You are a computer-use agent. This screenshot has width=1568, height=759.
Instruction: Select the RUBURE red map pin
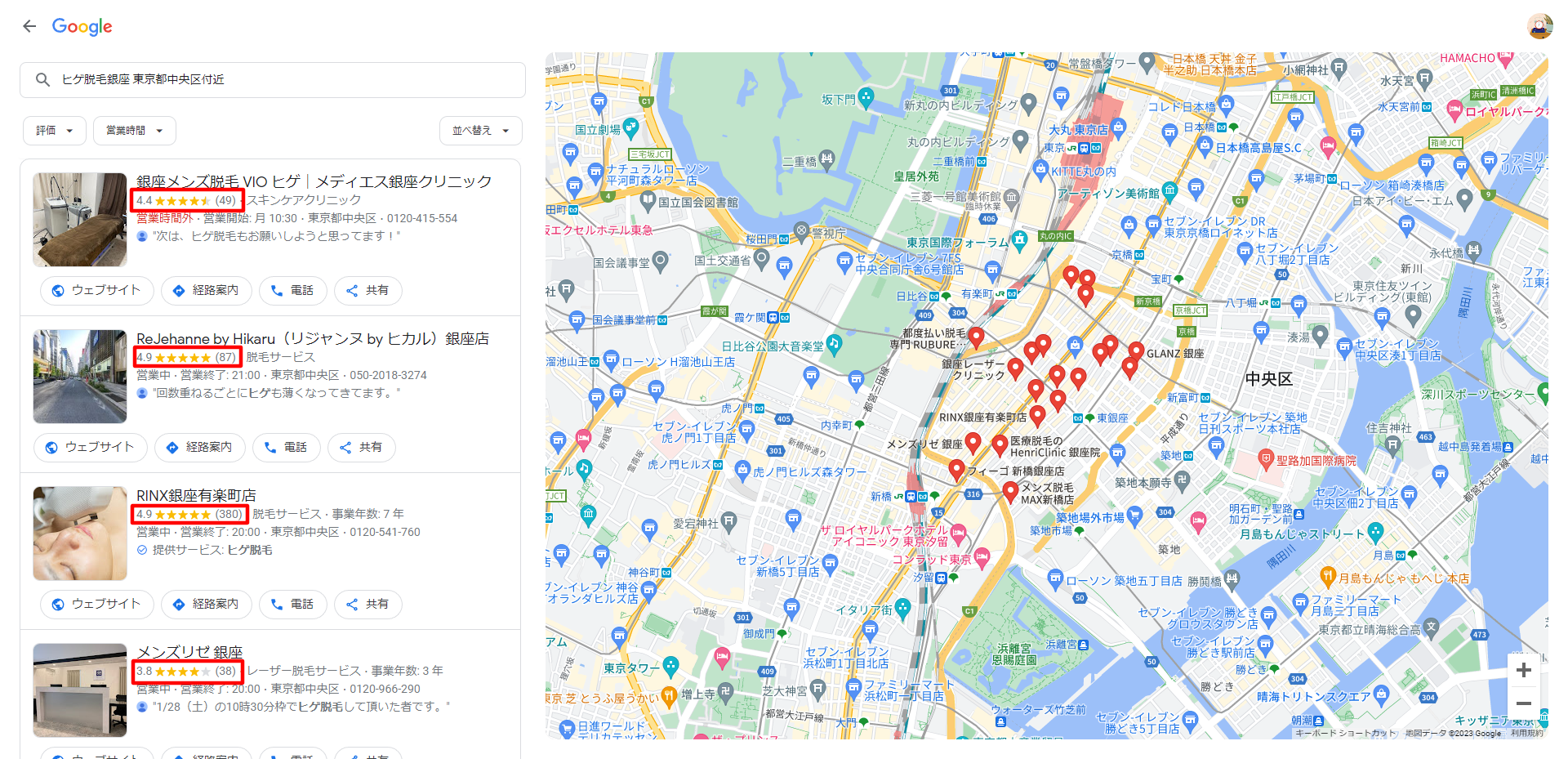[x=976, y=338]
